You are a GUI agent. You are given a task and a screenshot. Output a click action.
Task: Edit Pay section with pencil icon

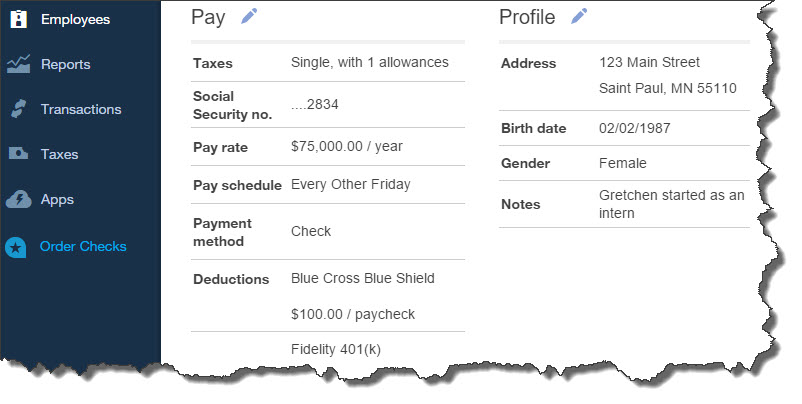click(249, 16)
